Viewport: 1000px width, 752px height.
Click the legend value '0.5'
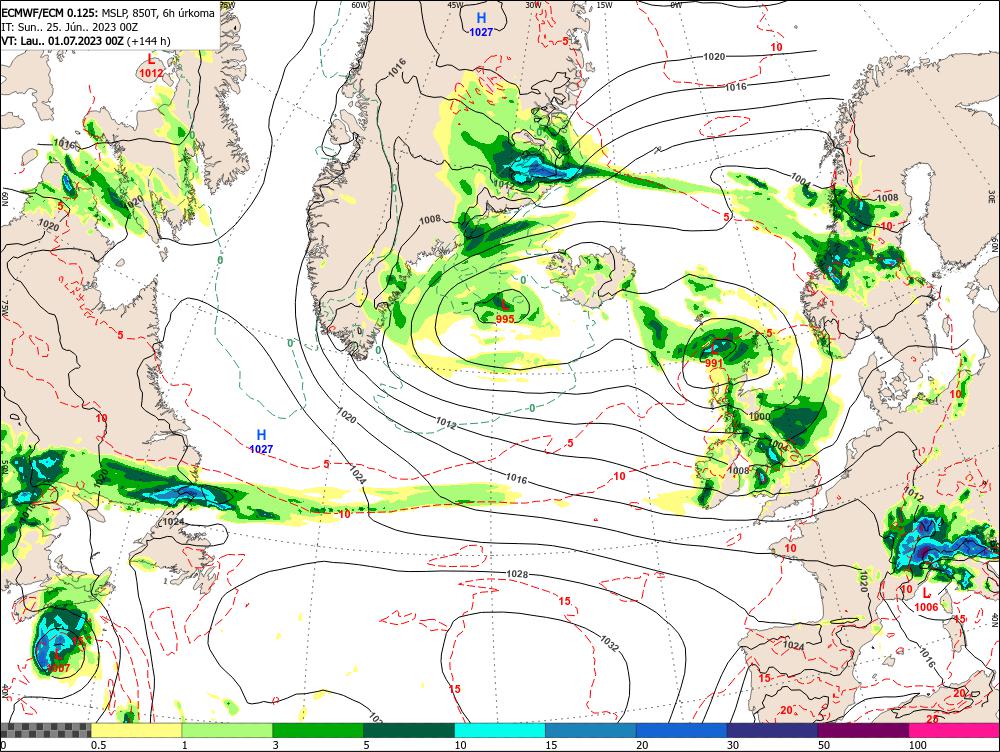click(98, 745)
